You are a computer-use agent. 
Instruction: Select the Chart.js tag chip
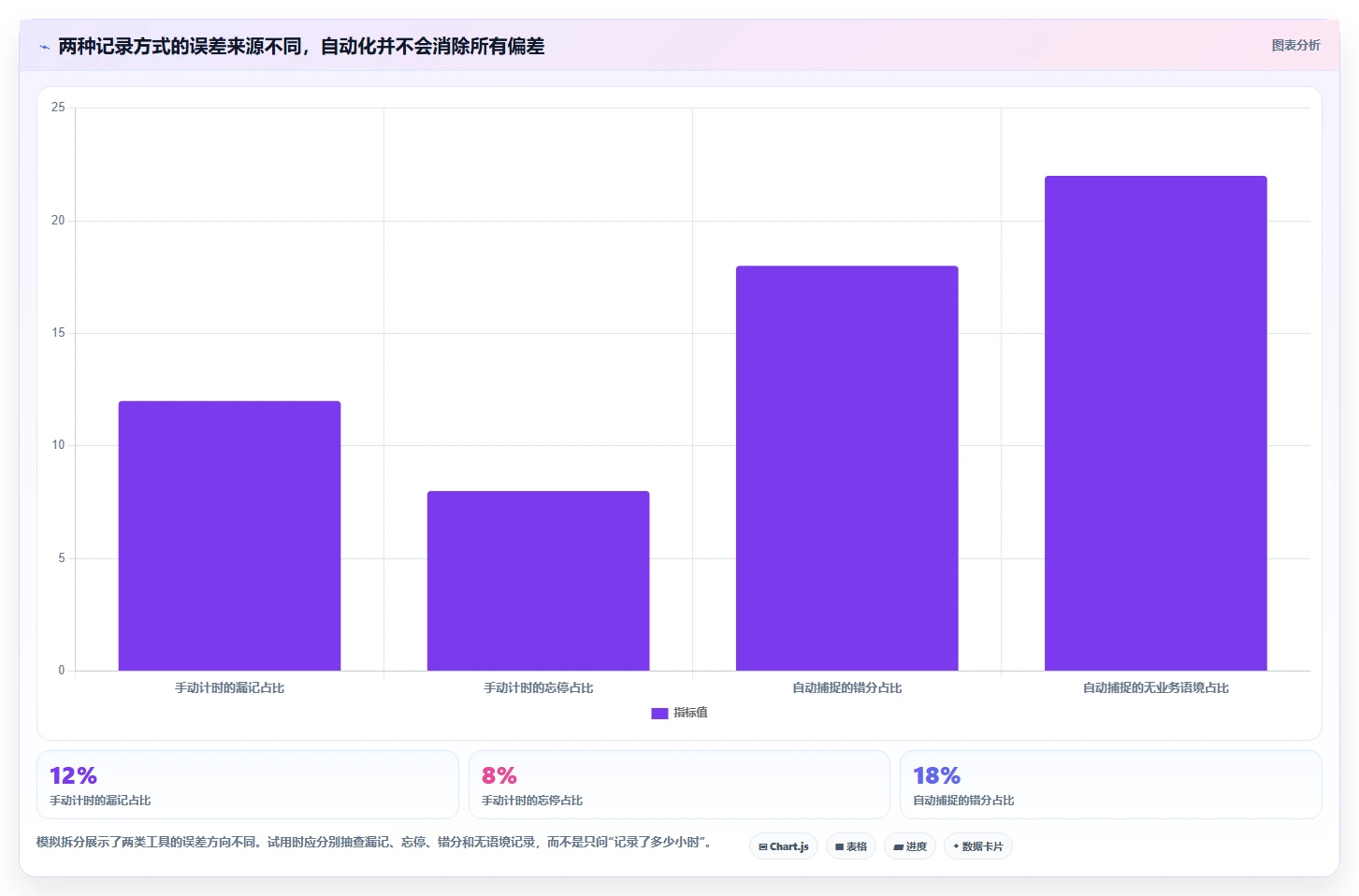tap(784, 846)
